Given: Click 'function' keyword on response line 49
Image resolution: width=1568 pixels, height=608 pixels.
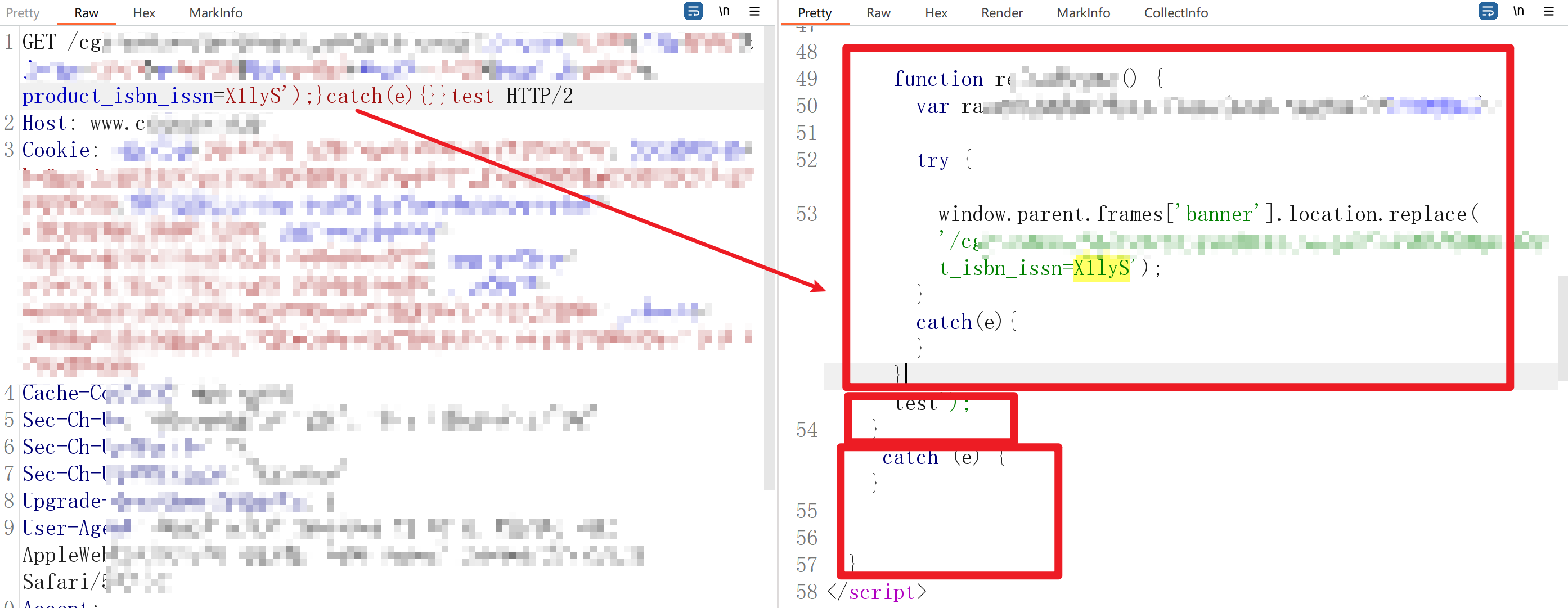Looking at the screenshot, I should click(937, 79).
